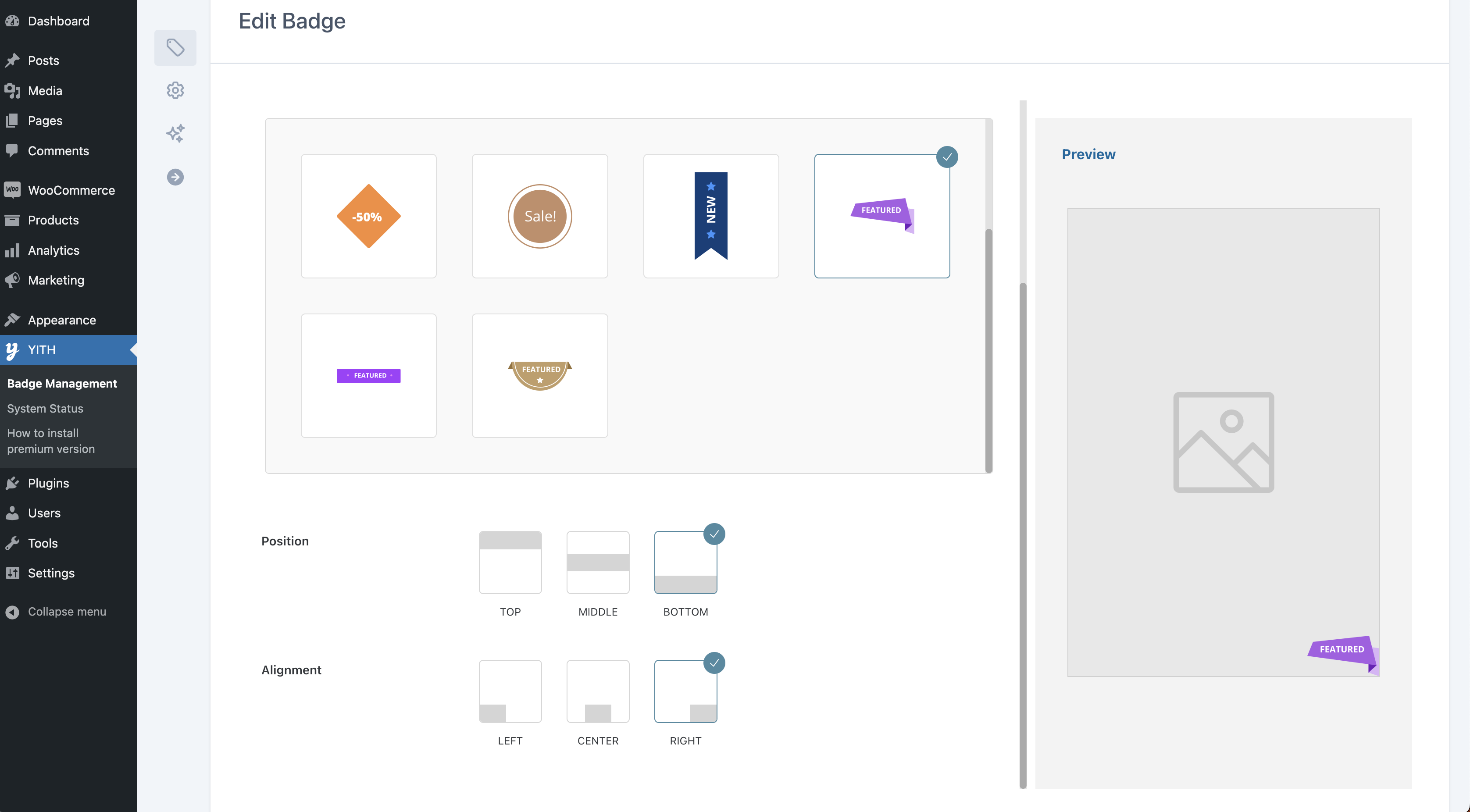Screen dimensions: 1470x812
Task: Select the ribbon NEW badge style
Action: pyautogui.click(x=711, y=215)
